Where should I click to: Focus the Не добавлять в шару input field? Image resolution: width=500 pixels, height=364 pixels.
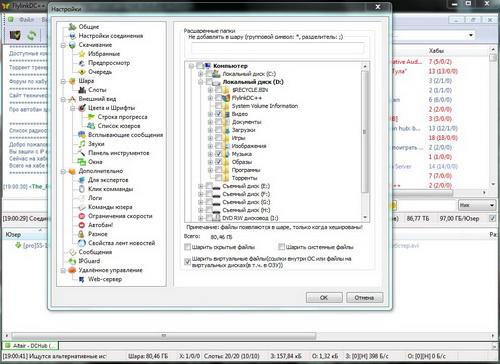click(277, 49)
